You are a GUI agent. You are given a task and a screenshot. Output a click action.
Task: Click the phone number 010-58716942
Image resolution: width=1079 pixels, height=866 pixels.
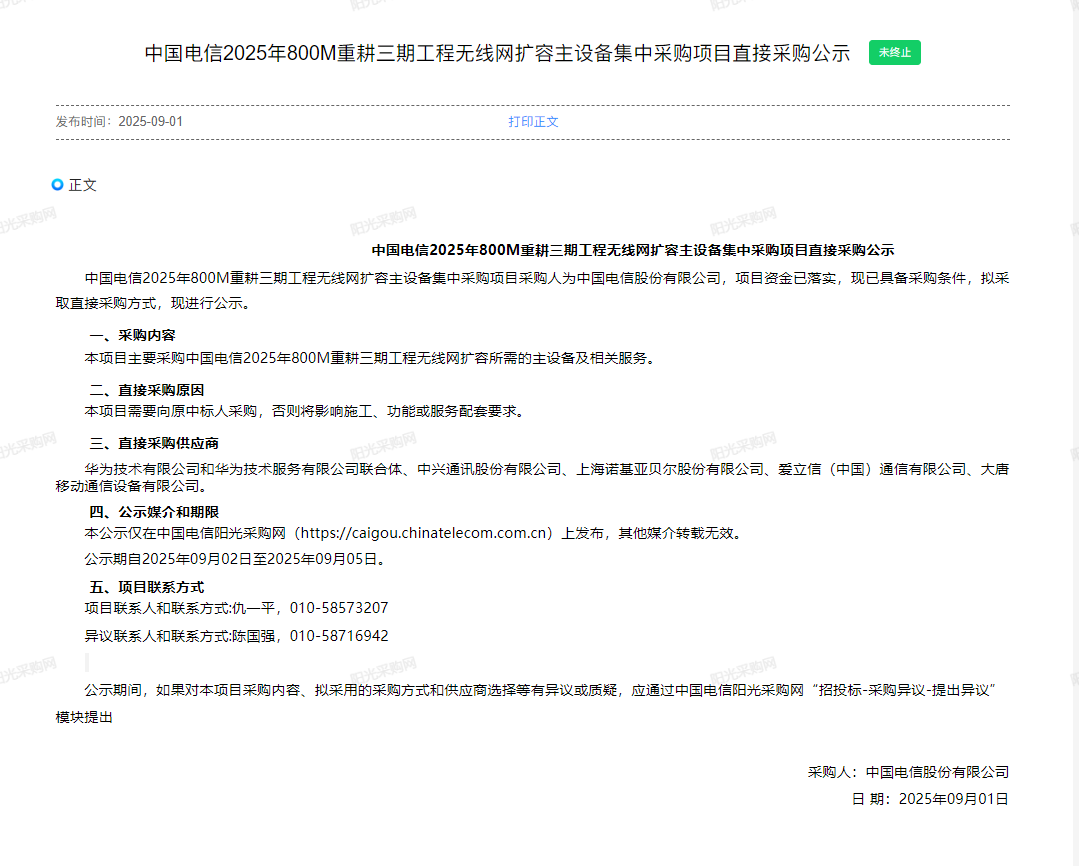pyautogui.click(x=339, y=636)
